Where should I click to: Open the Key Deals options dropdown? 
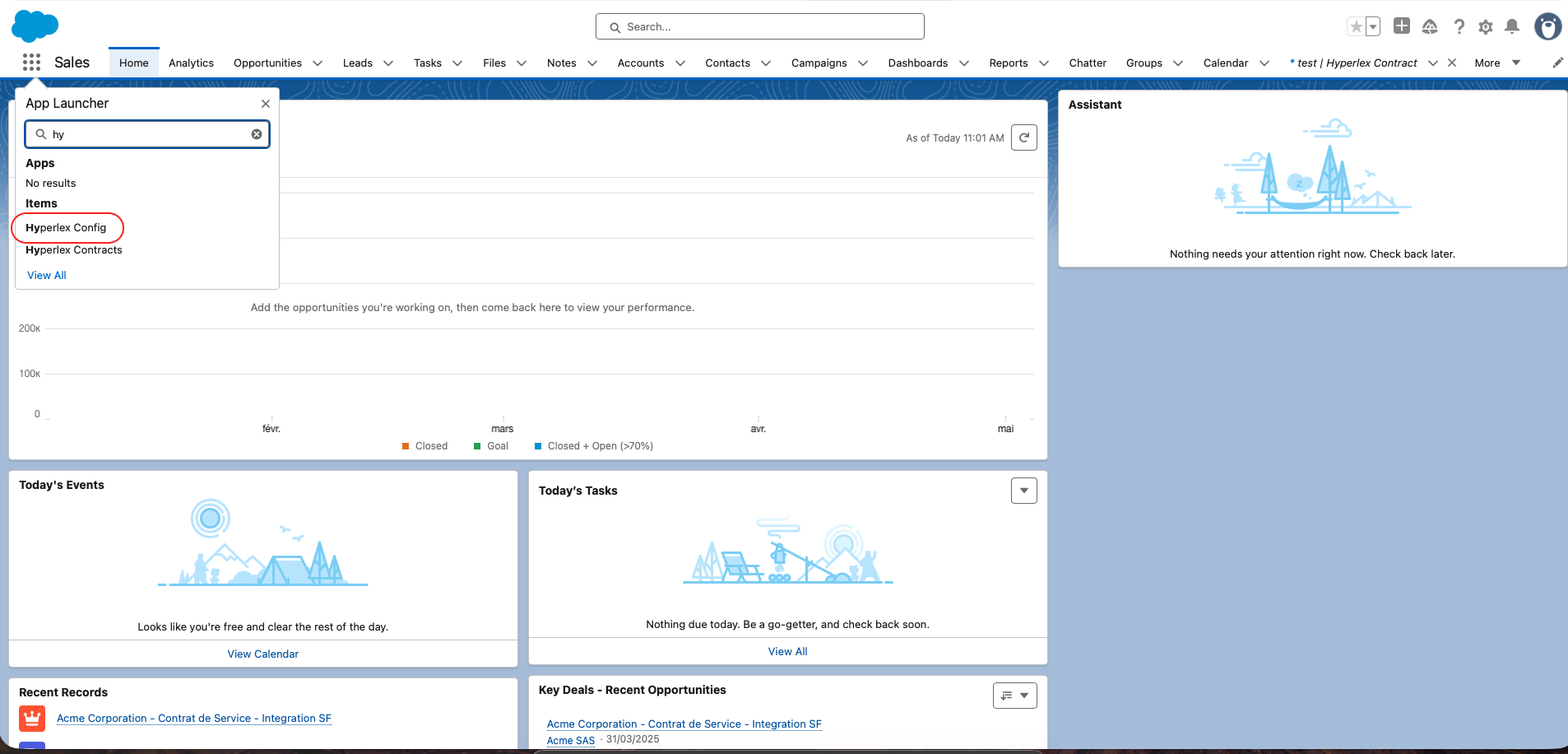tap(1015, 696)
